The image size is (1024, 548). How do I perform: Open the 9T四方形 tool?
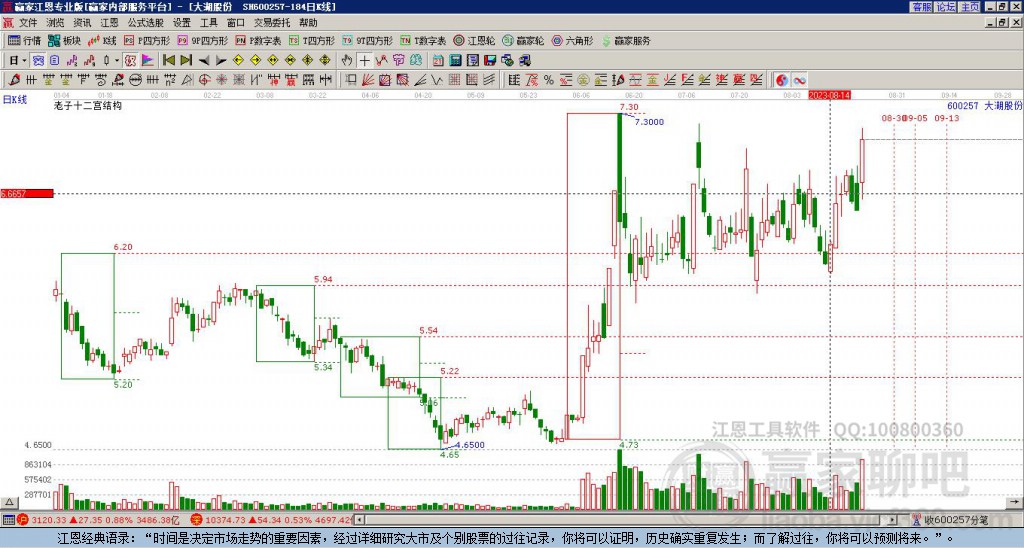click(x=367, y=40)
